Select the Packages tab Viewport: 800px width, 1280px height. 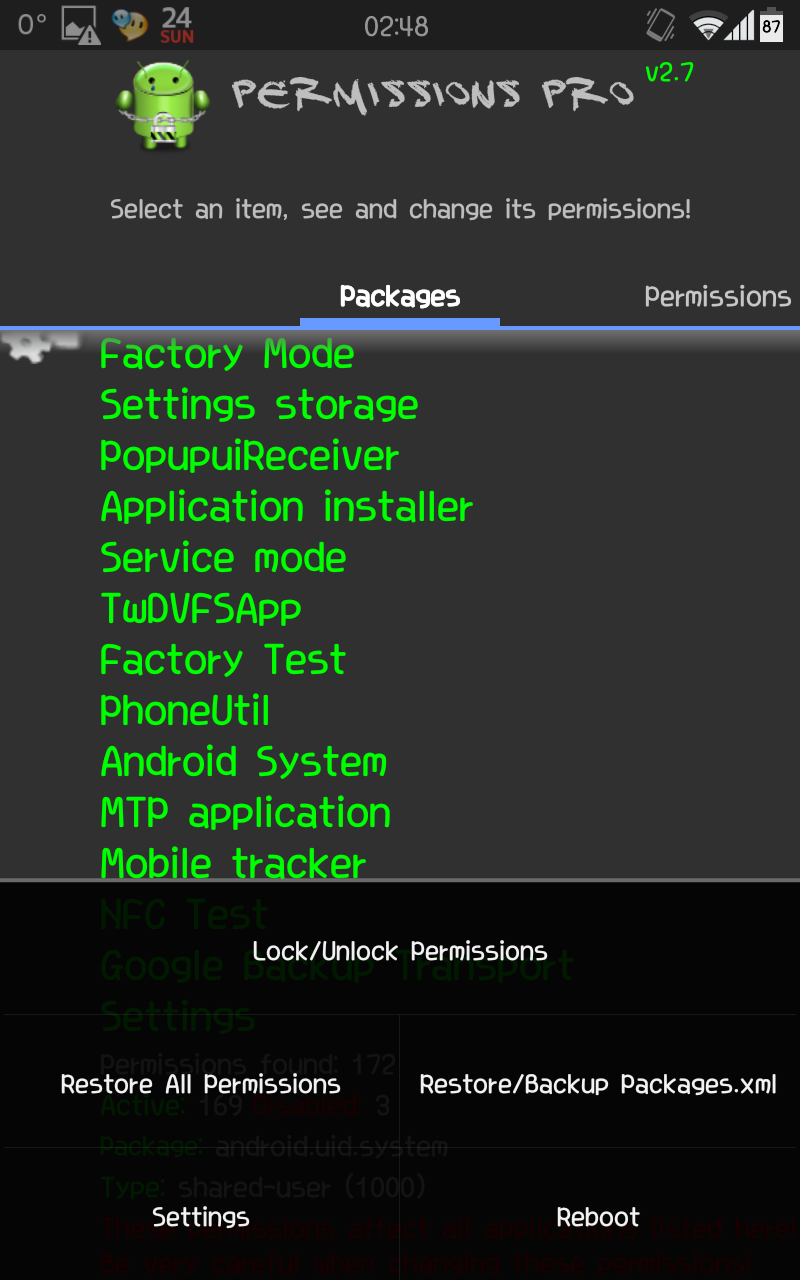[x=400, y=297]
